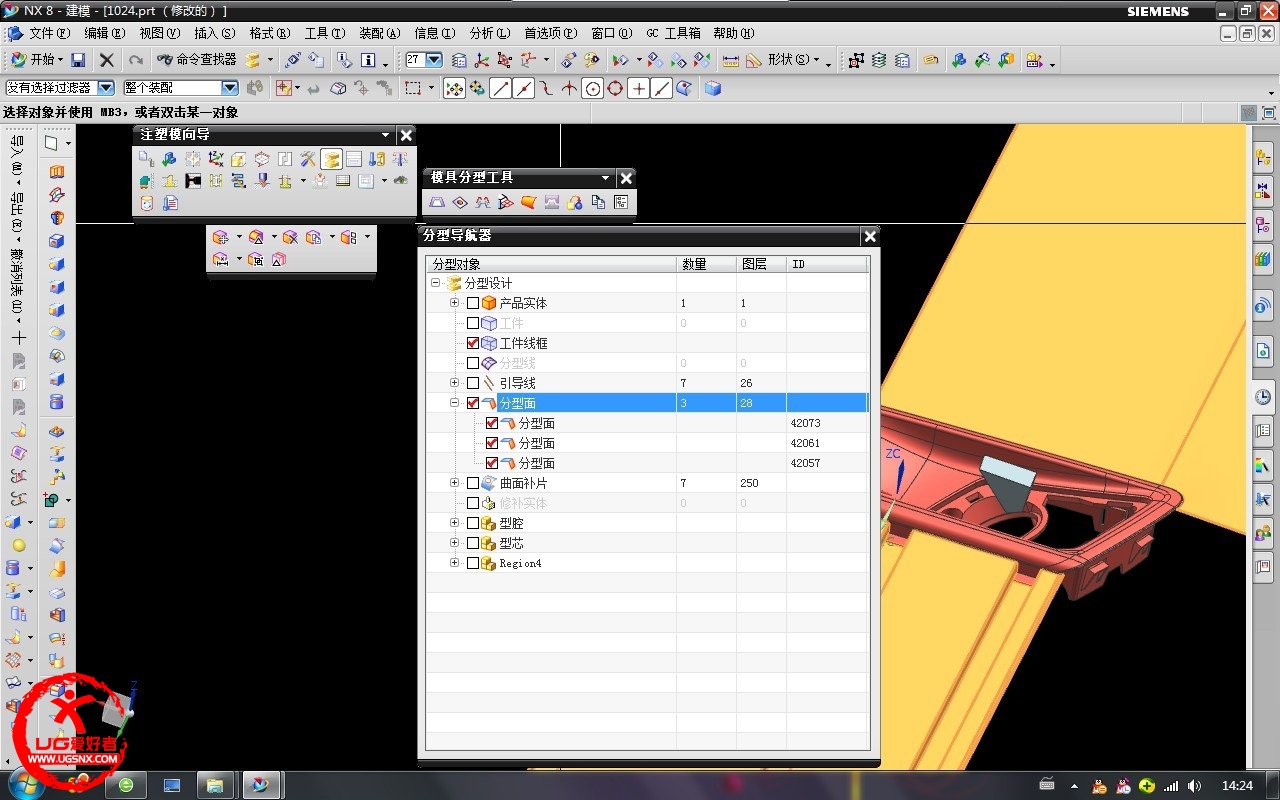Open the 没有选择过滤器 selection filter dropdown
The image size is (1280, 800).
pyautogui.click(x=106, y=88)
